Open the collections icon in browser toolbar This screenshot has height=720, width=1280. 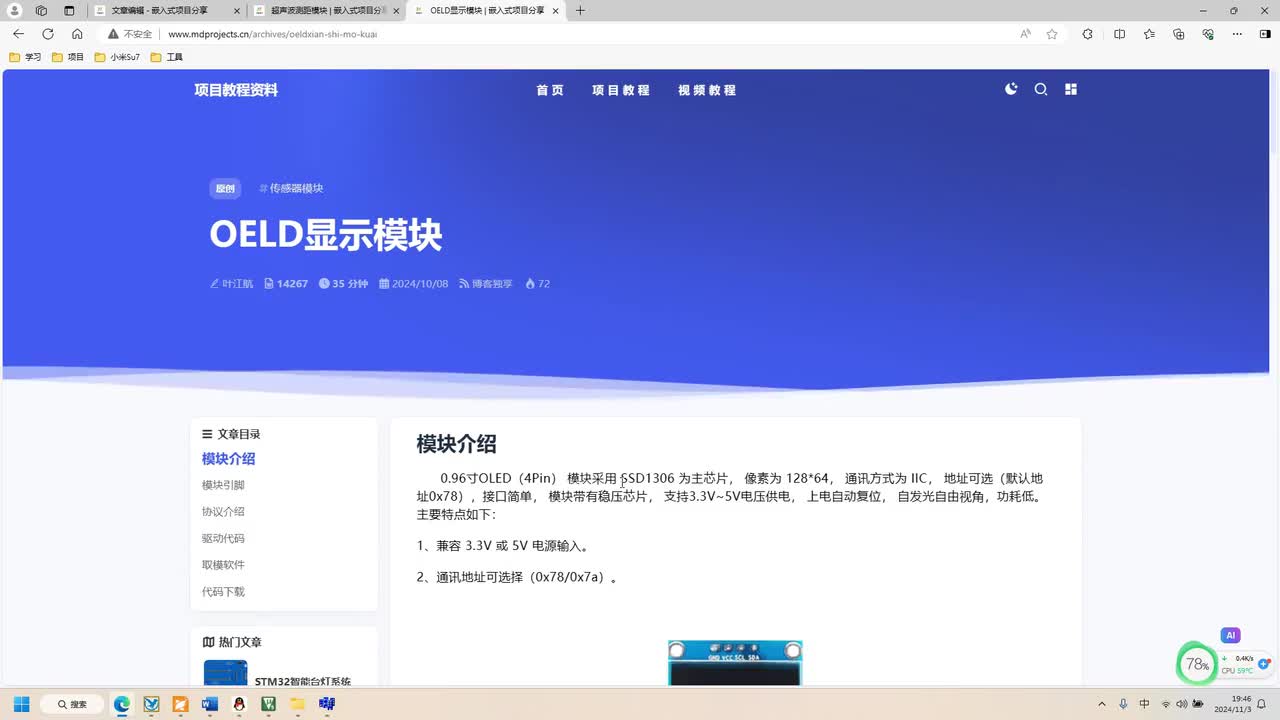(1179, 34)
